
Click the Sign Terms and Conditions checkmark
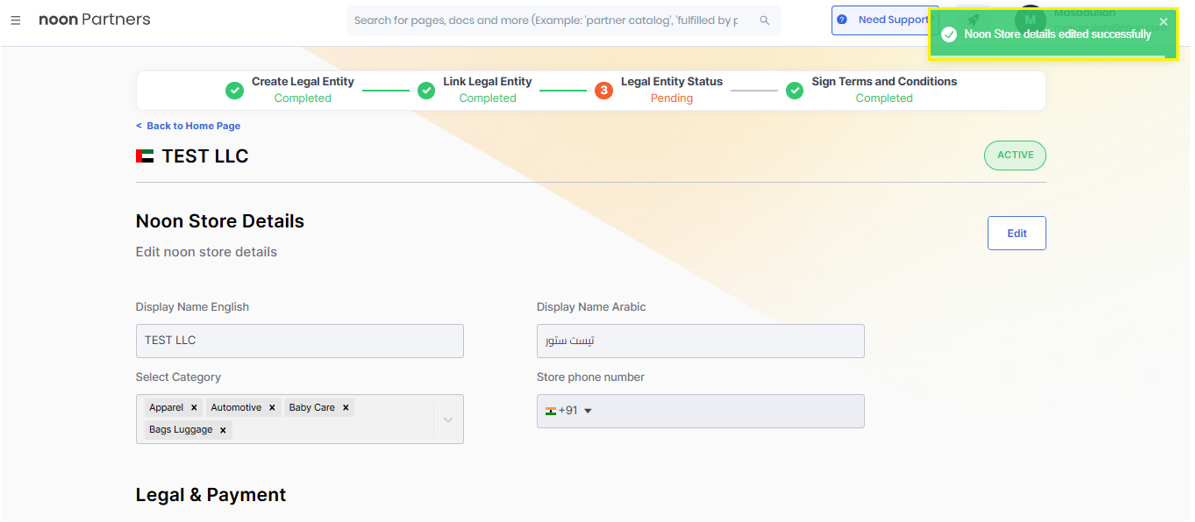794,91
